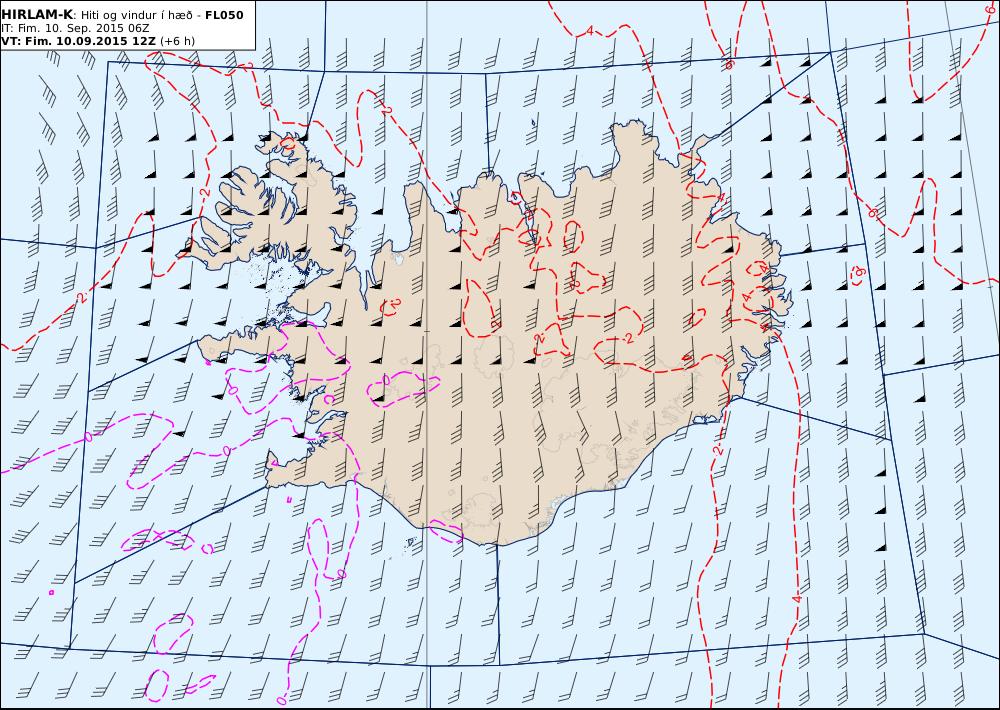1000x710 pixels.
Task: Click the 'Hiti og vindur í hæð' title text
Action: pos(136,15)
